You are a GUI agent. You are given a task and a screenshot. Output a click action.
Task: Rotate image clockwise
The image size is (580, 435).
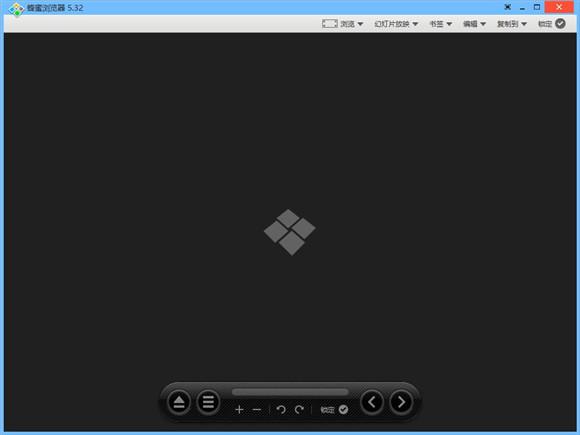[299, 409]
